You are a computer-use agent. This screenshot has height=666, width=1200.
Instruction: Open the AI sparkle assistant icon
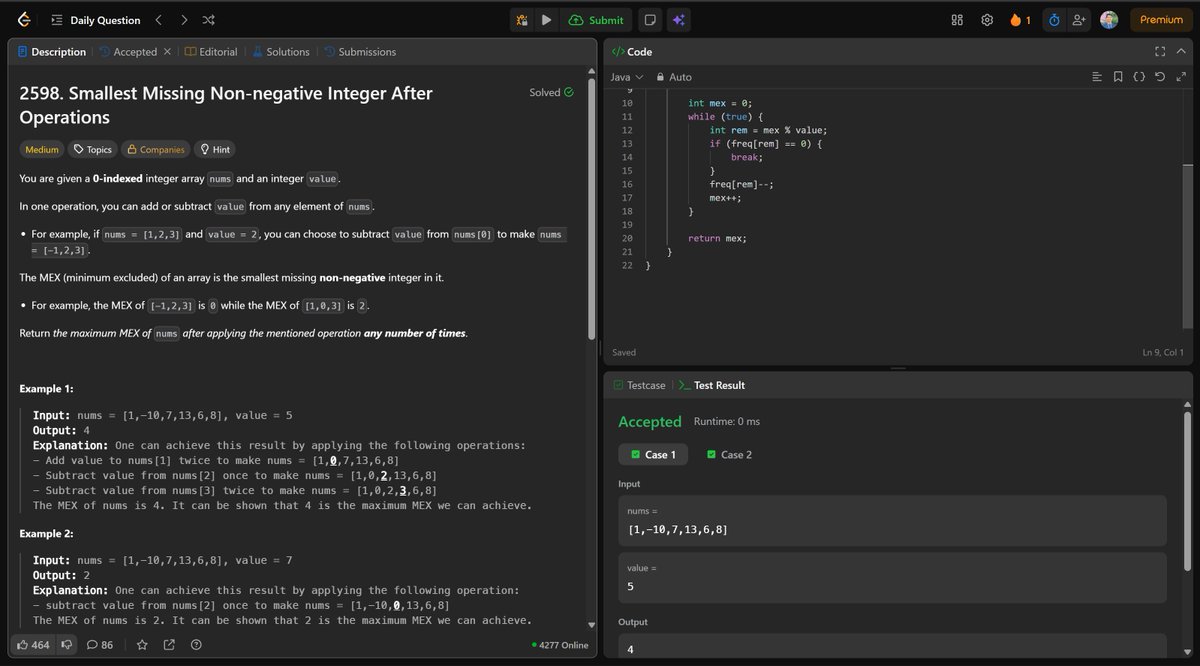678,20
